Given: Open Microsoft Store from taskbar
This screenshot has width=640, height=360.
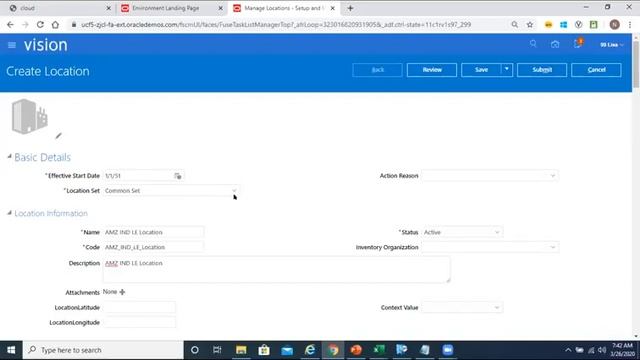Looking at the screenshot, I should pyautogui.click(x=264, y=350).
